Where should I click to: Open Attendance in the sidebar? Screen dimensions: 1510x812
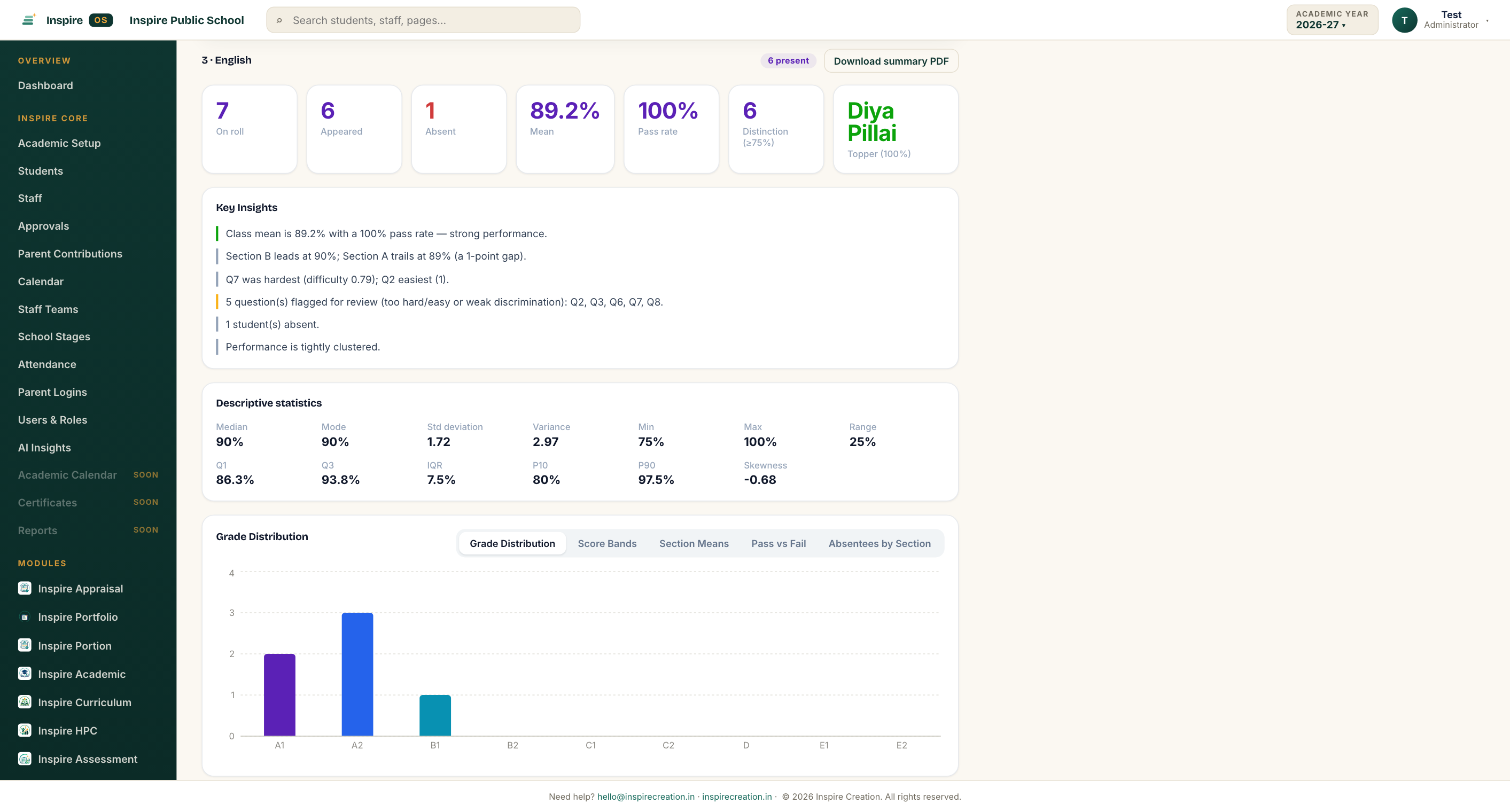point(48,364)
